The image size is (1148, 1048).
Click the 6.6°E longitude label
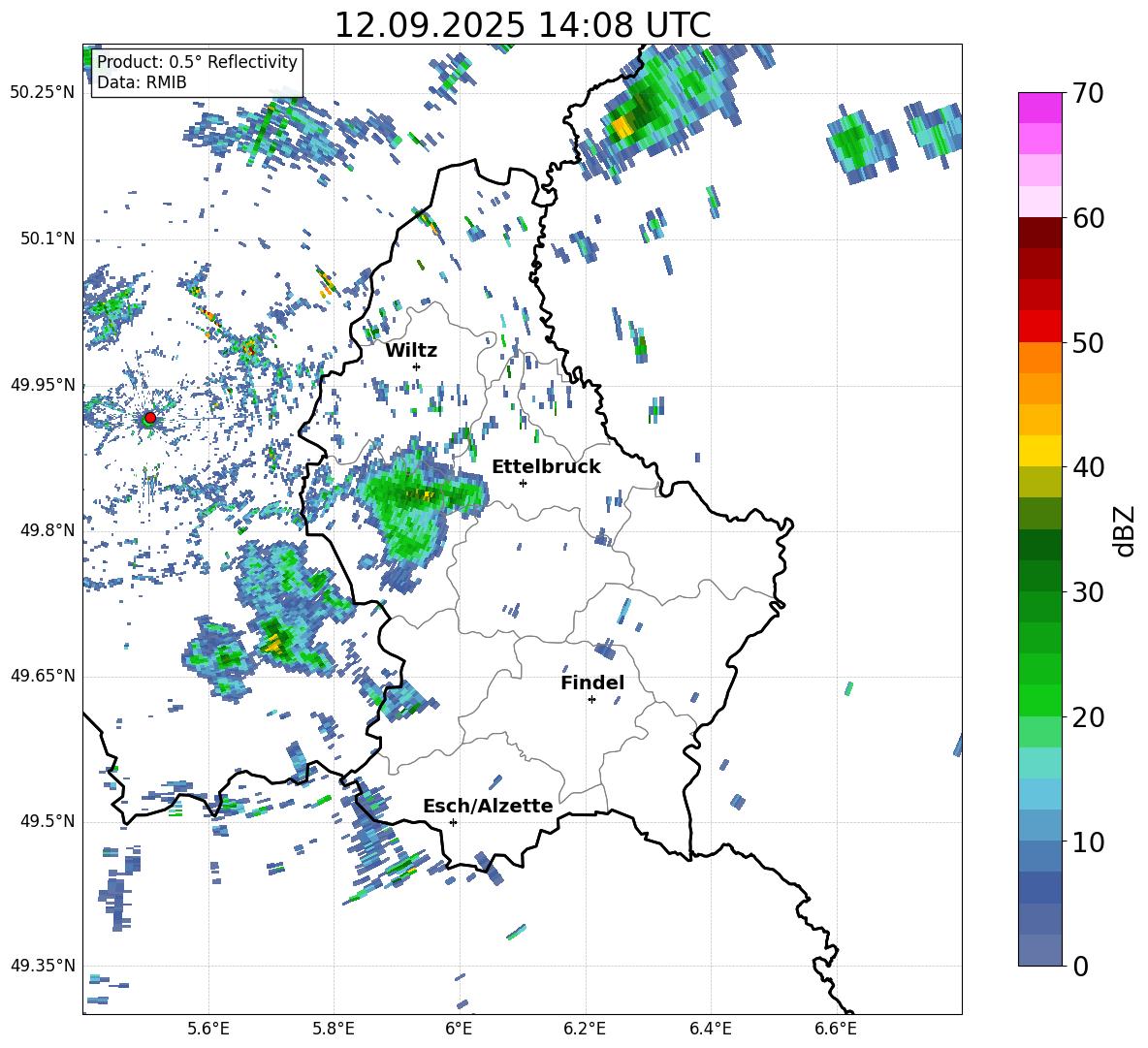pos(836,1029)
